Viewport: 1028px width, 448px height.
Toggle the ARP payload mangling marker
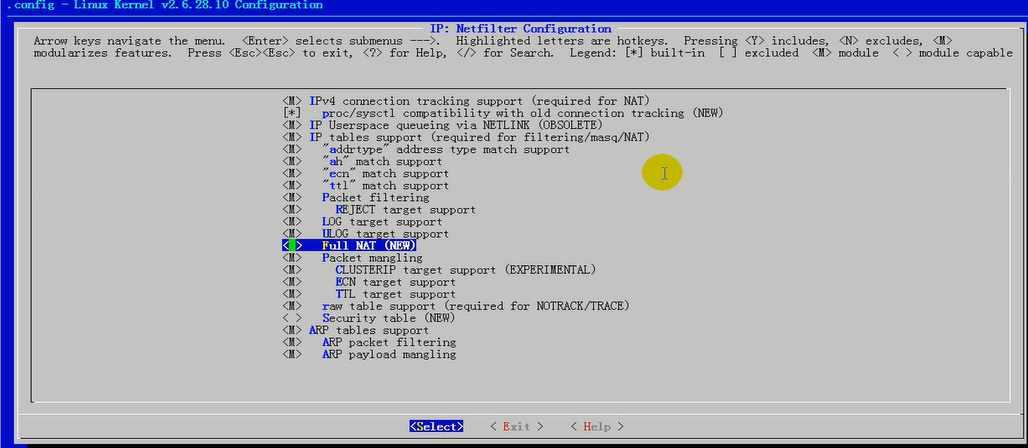tap(292, 354)
